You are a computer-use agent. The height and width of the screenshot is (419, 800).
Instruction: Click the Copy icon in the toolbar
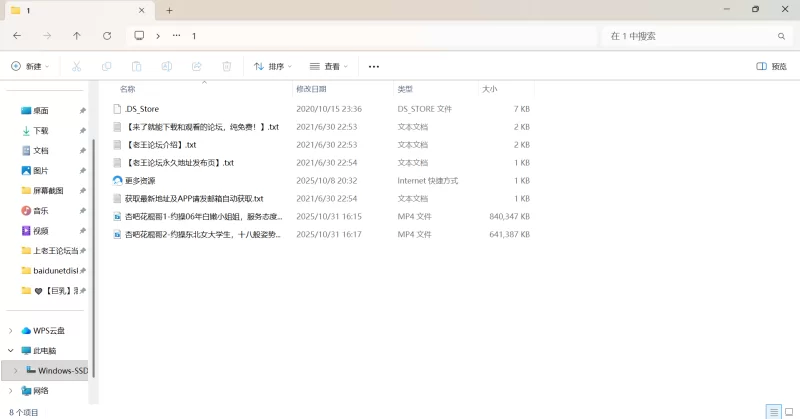coord(107,66)
